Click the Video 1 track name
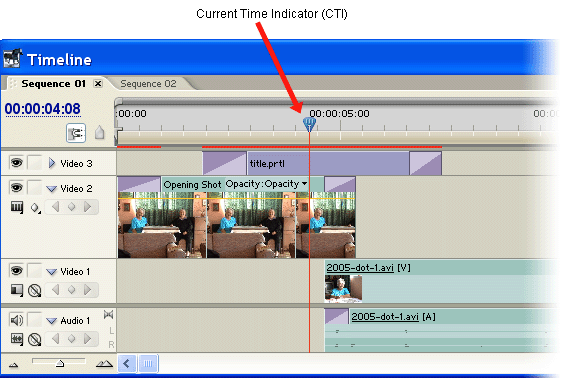The height and width of the screenshot is (378, 561). (75, 272)
